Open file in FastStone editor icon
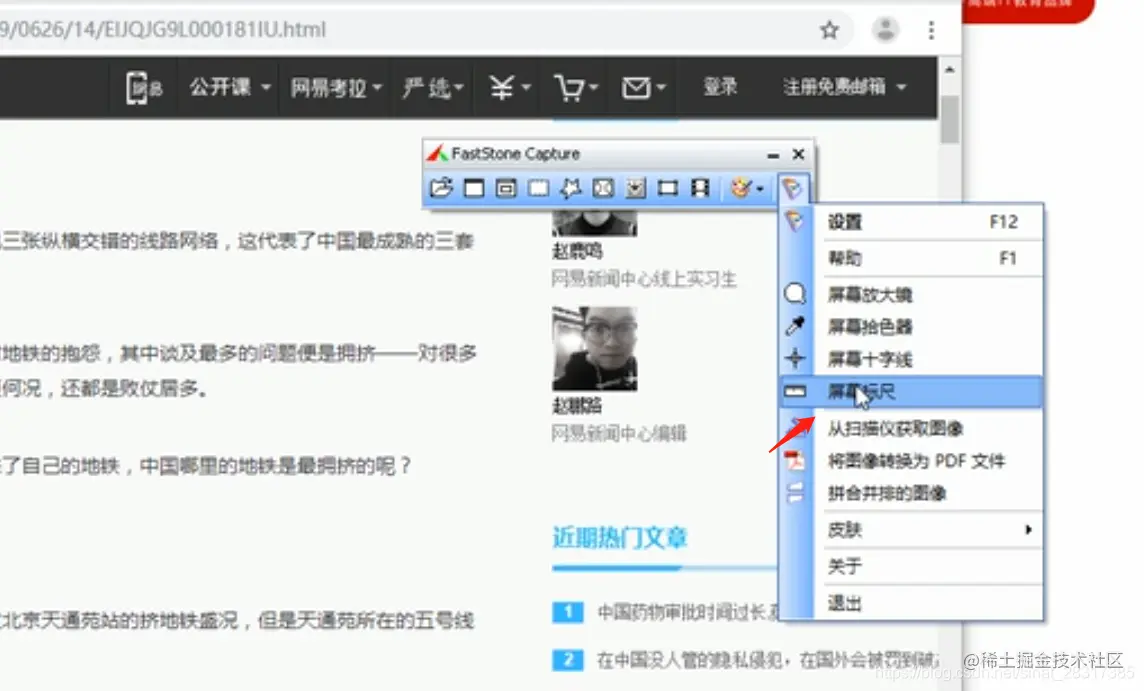The image size is (1144, 691). (x=441, y=188)
